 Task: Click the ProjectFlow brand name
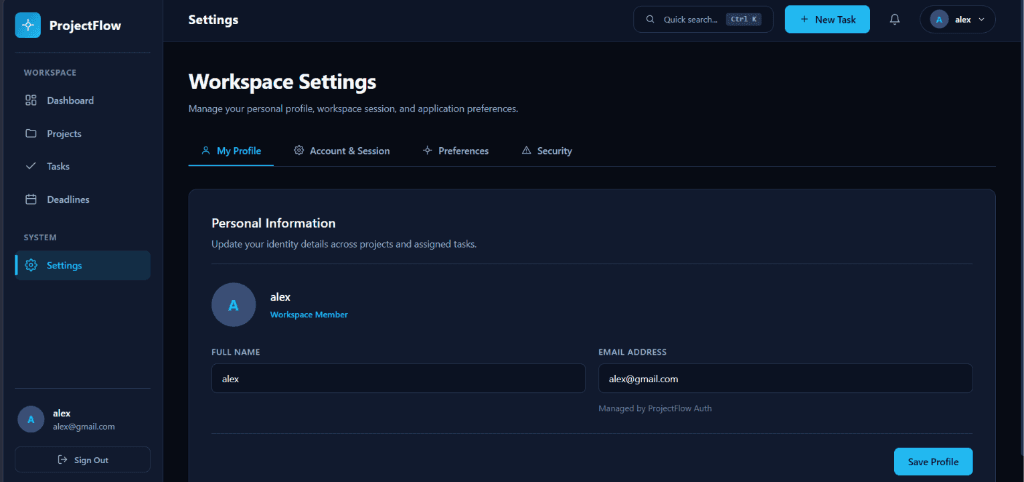click(85, 25)
